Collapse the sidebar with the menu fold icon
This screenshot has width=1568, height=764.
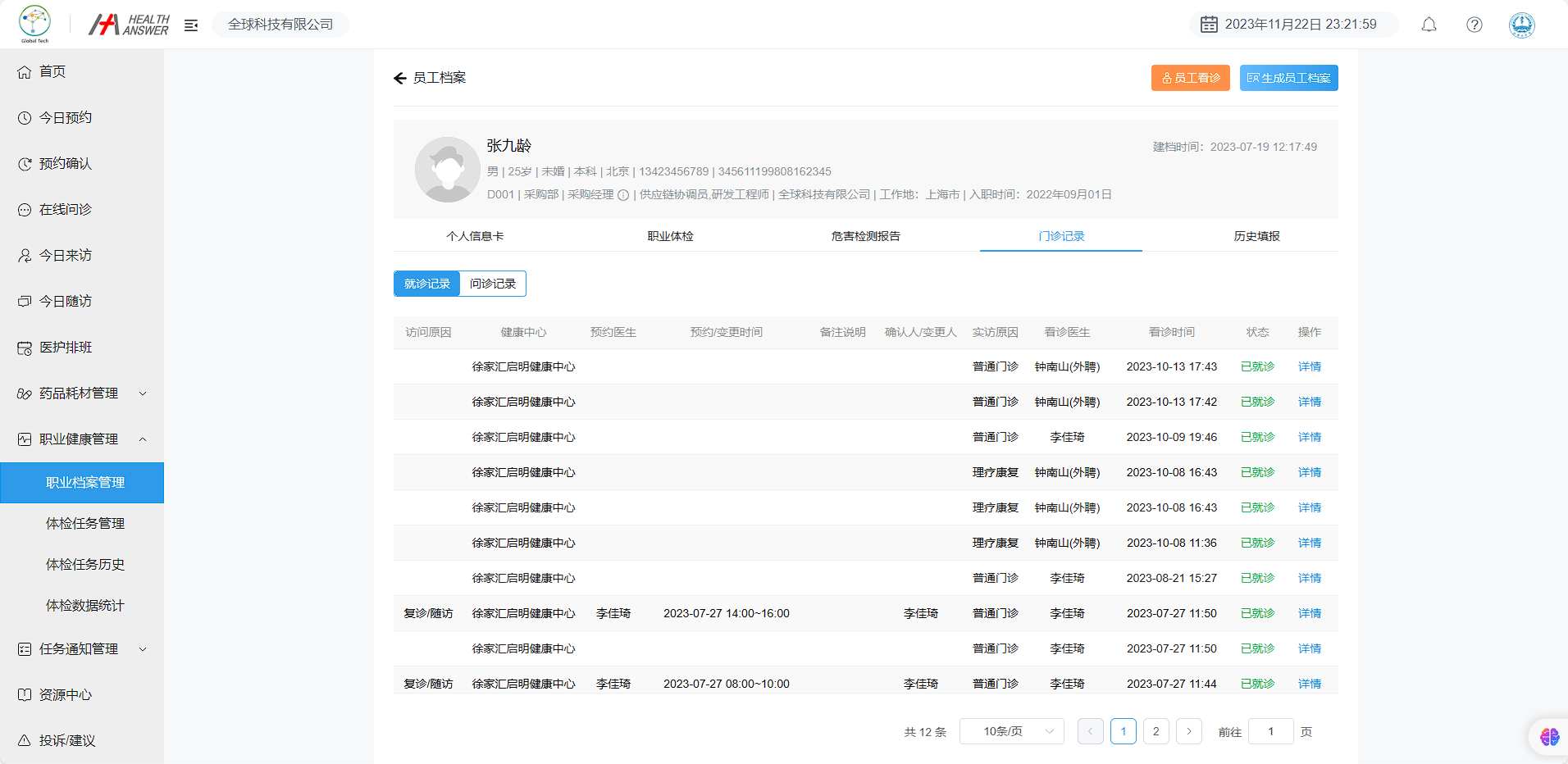tap(191, 25)
